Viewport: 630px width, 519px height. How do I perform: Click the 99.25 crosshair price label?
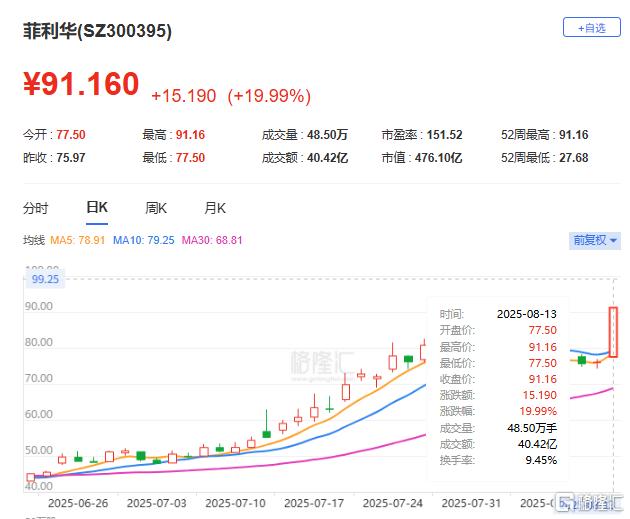point(45,279)
